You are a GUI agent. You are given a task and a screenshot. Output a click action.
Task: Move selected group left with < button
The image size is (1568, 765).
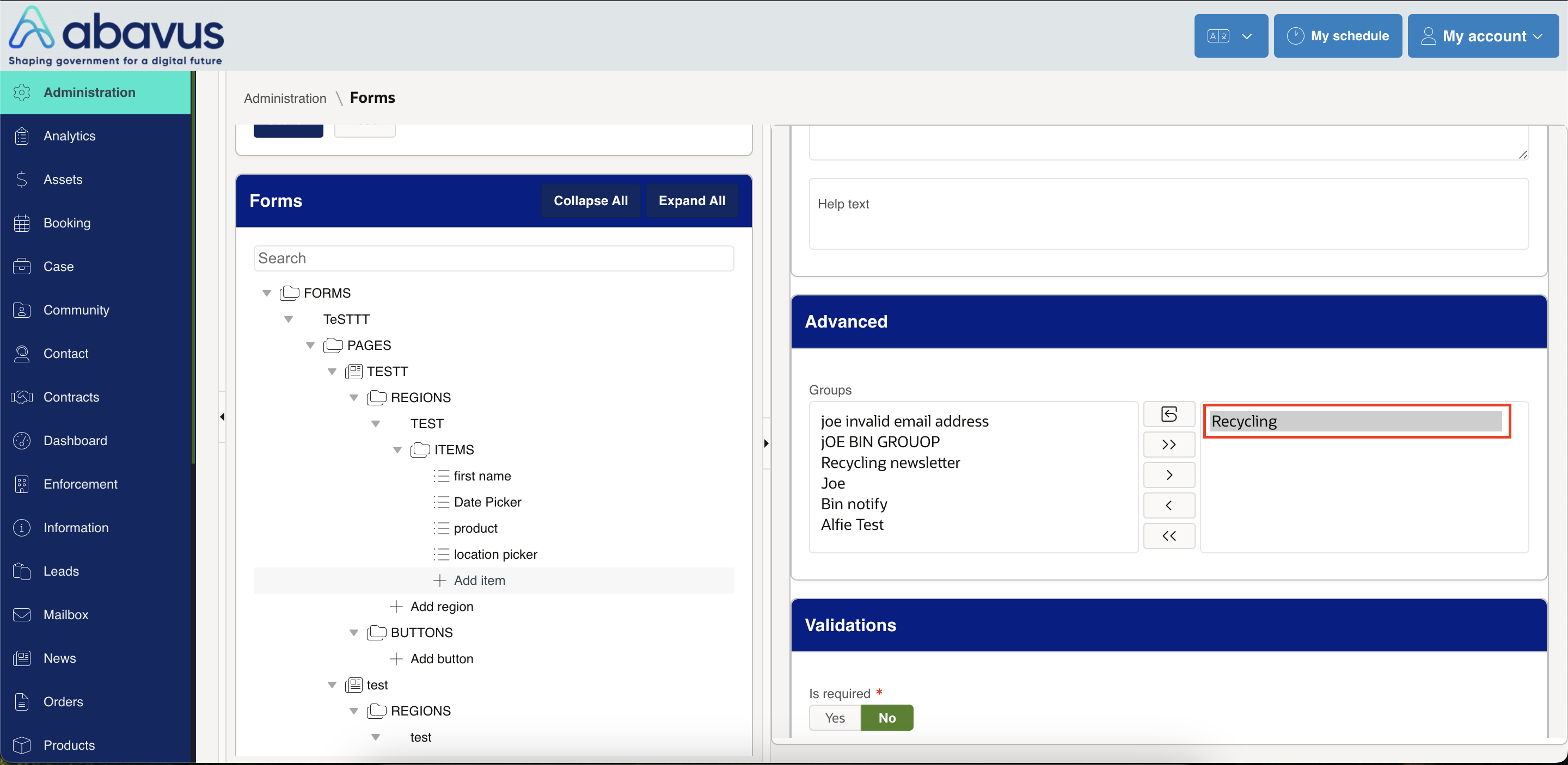point(1169,505)
